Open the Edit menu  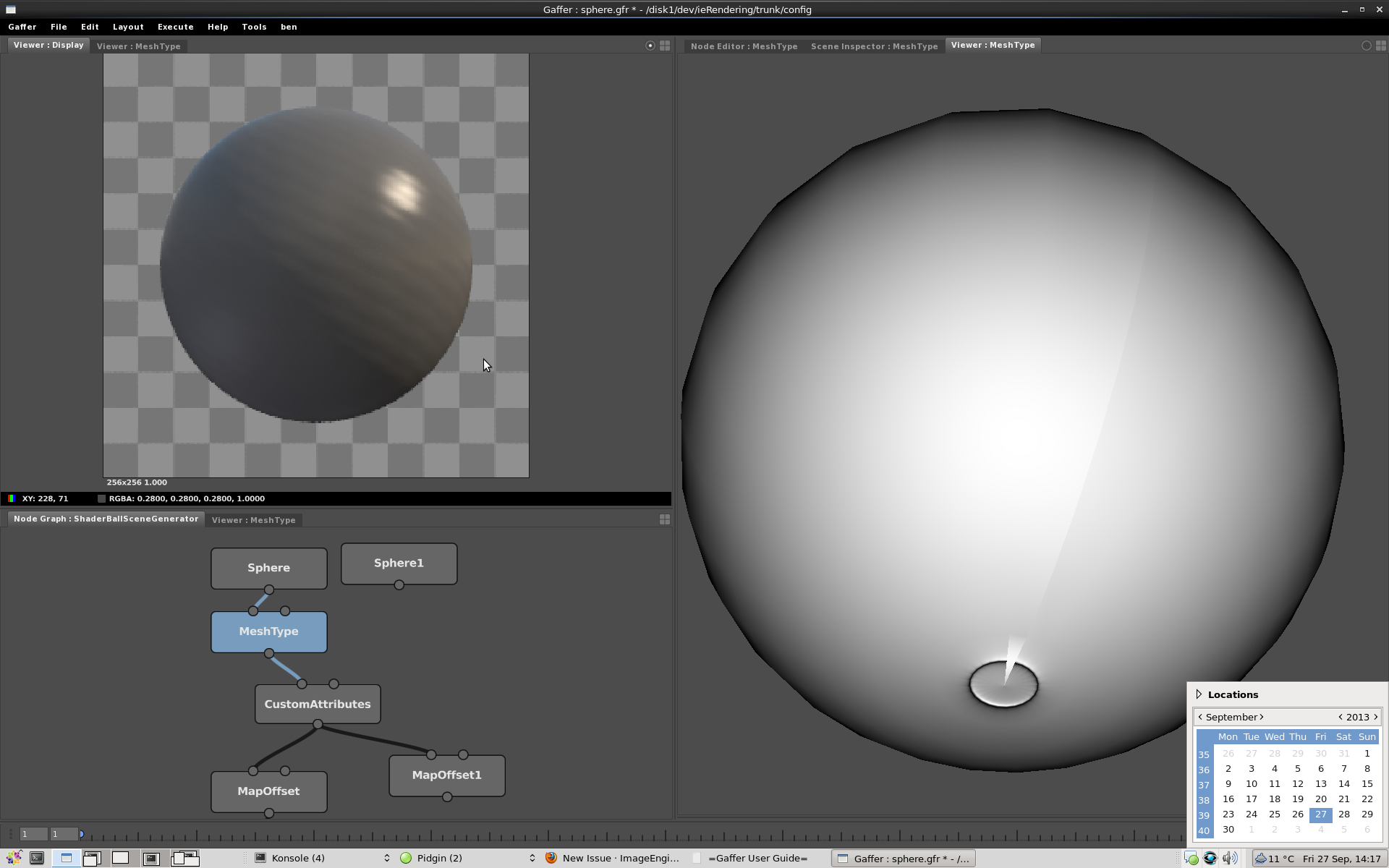click(x=90, y=27)
